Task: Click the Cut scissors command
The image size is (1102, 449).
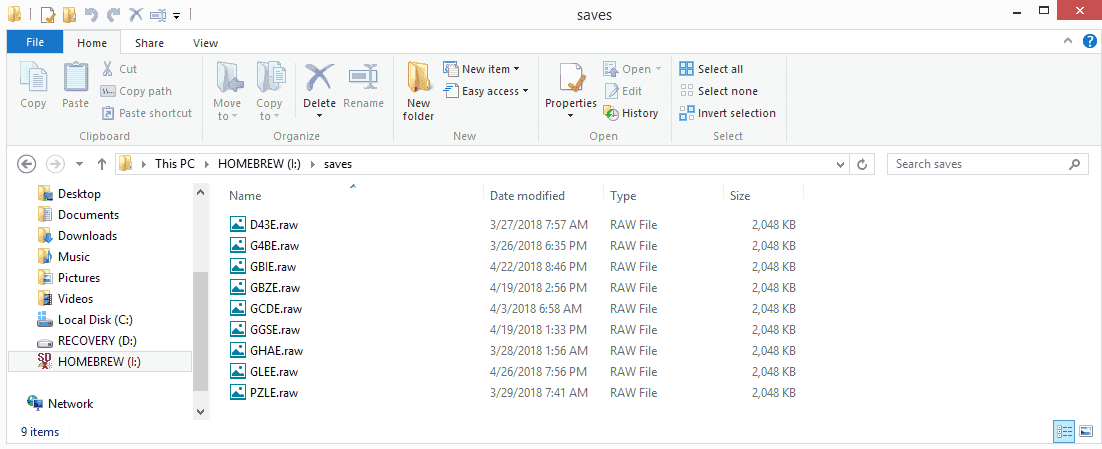Action: [x=119, y=69]
